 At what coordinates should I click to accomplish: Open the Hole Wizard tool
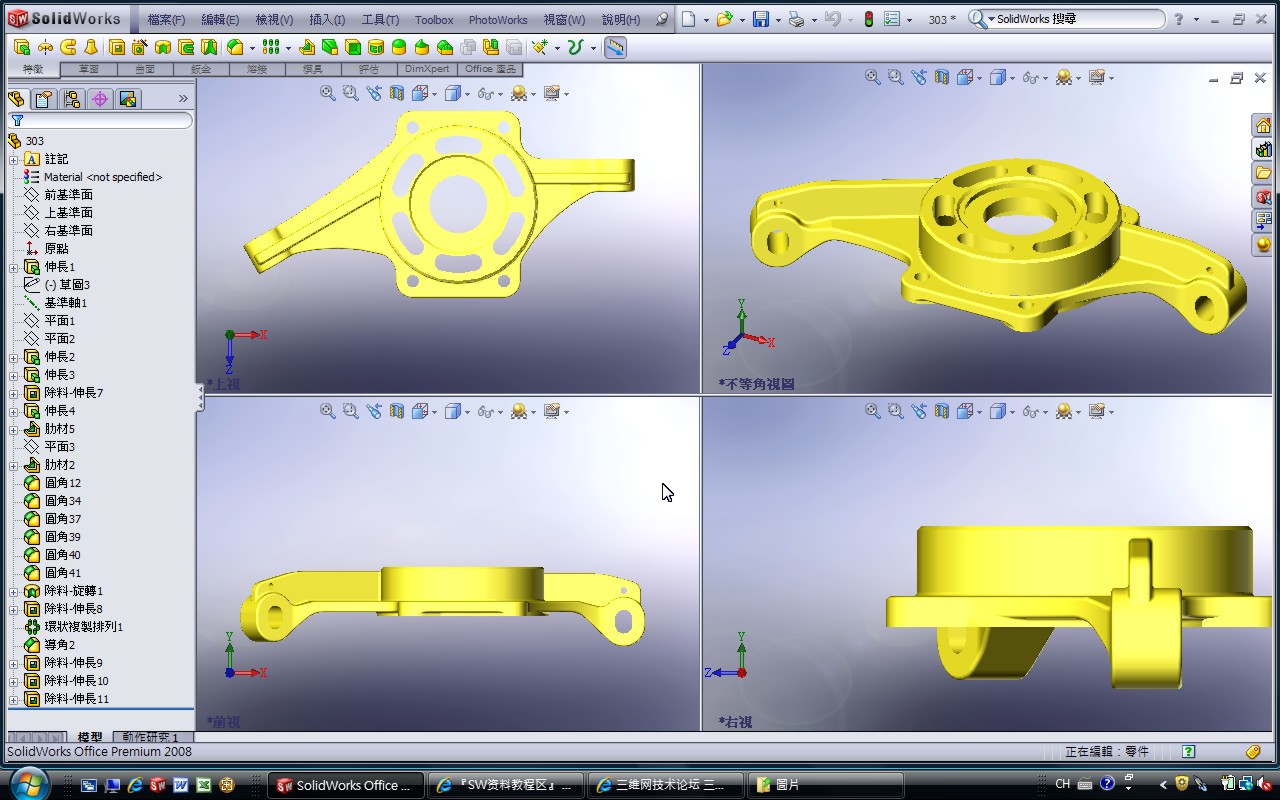[139, 47]
